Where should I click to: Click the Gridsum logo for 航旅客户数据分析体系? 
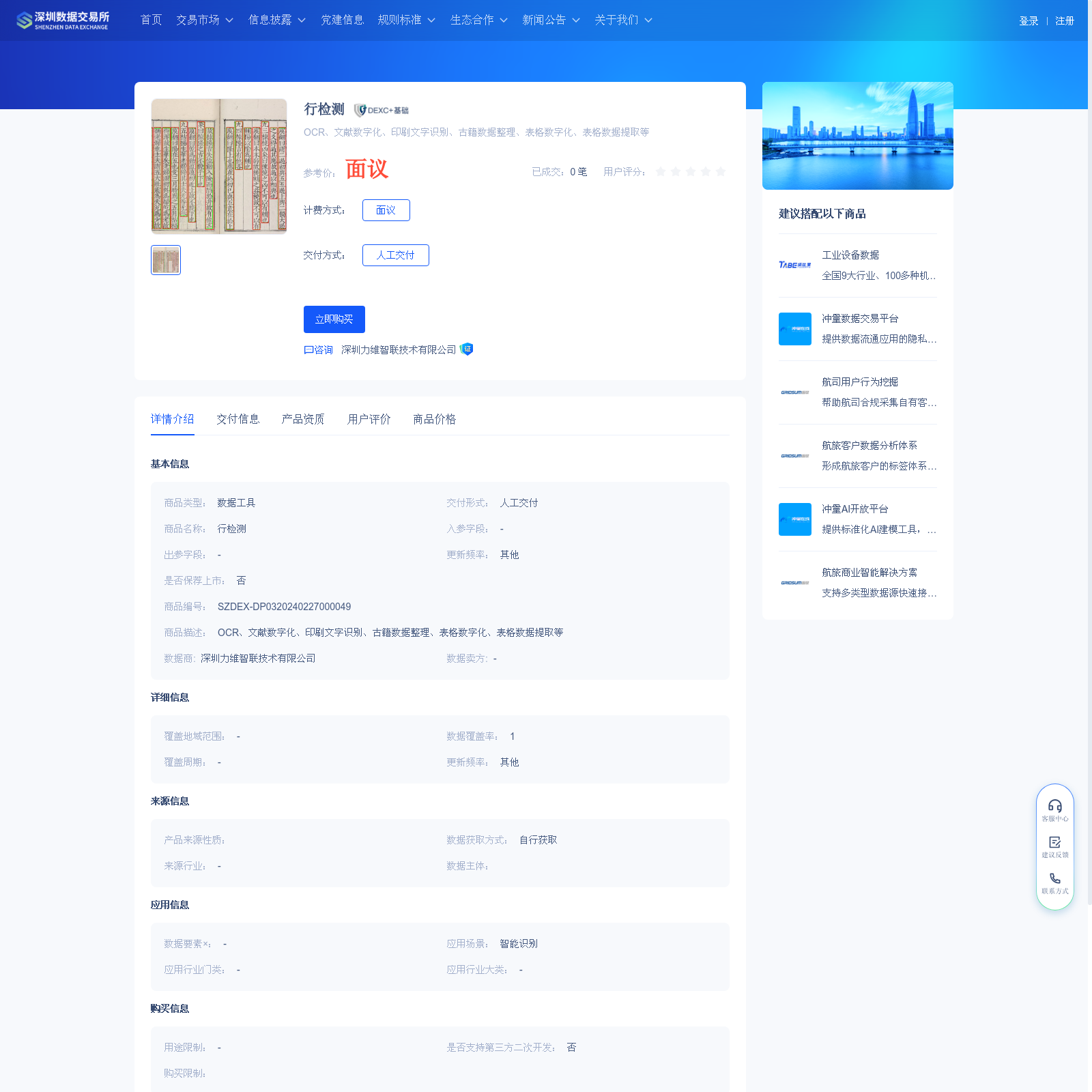[795, 456]
